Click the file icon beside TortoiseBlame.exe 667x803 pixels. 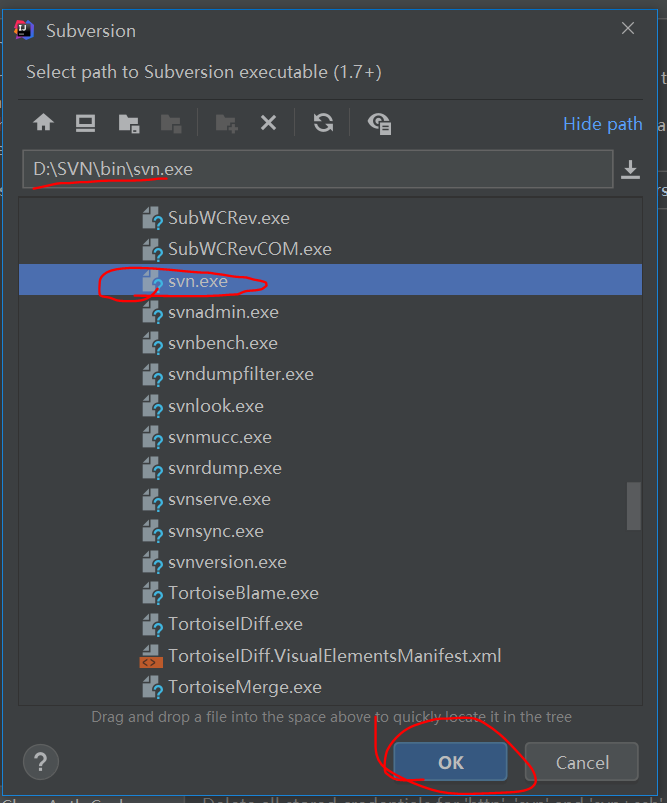(152, 593)
